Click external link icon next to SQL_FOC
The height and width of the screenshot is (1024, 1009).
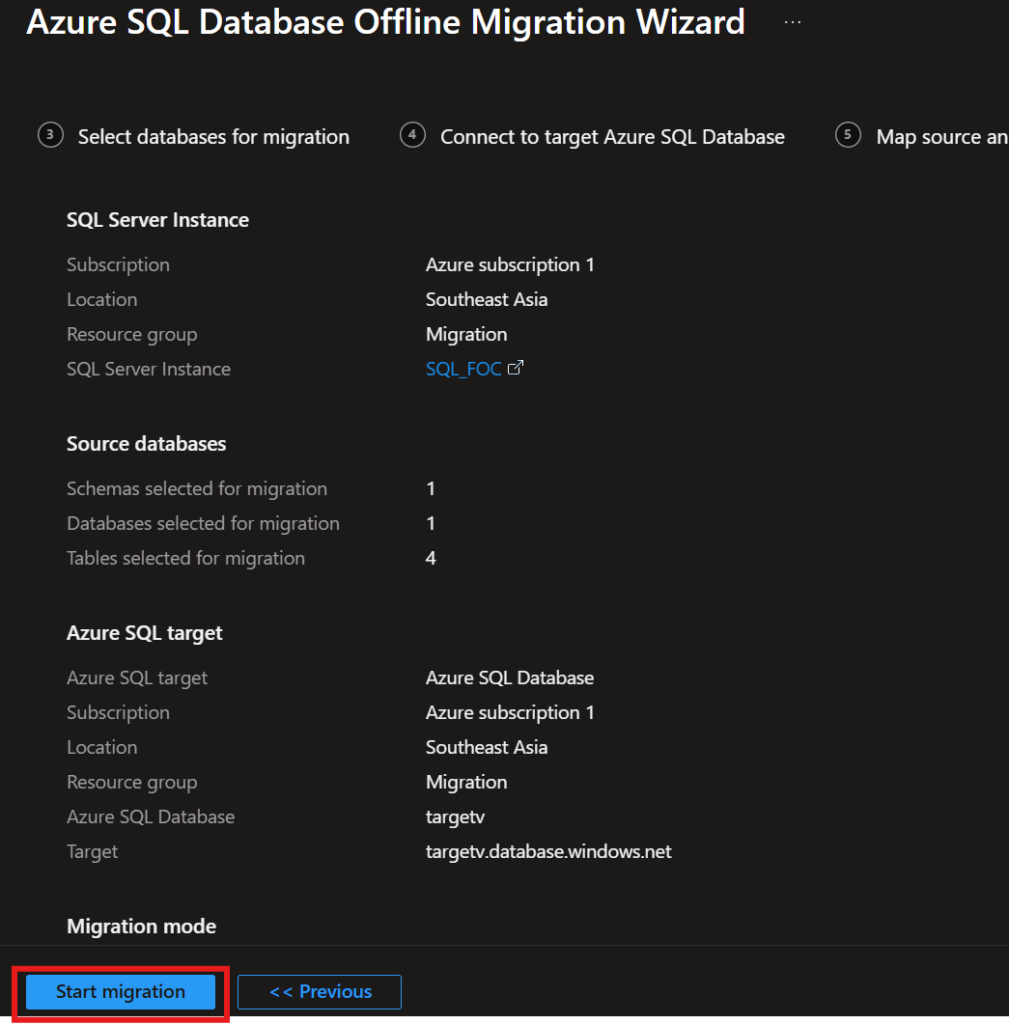(x=516, y=368)
